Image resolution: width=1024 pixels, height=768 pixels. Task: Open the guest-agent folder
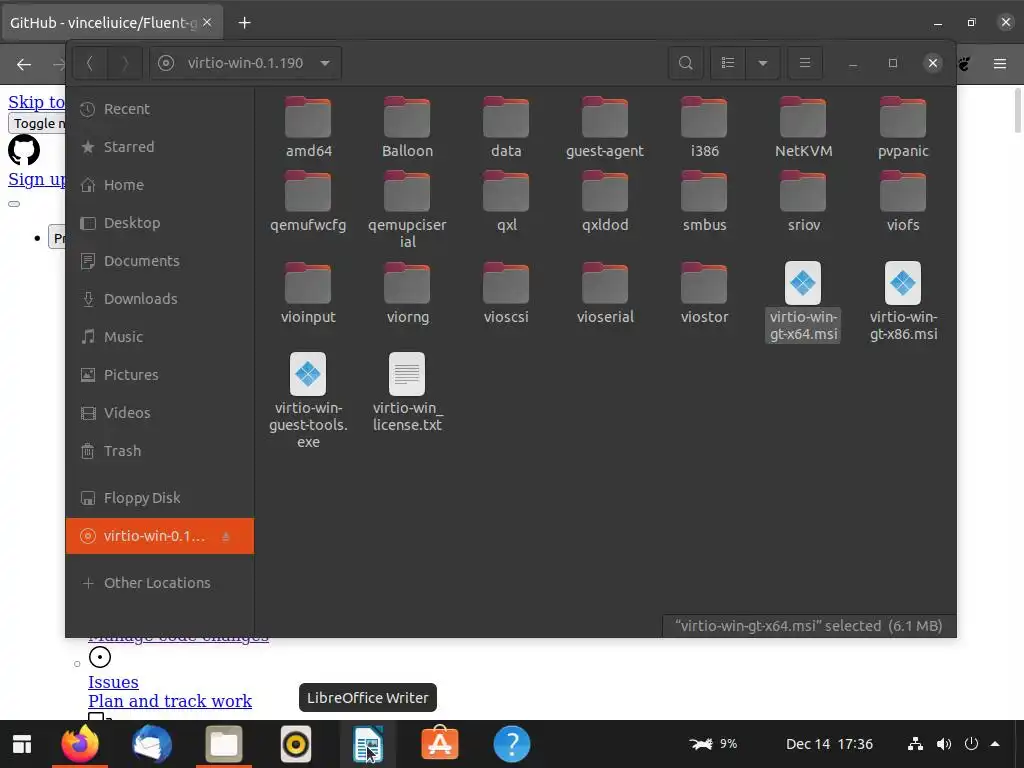605,127
